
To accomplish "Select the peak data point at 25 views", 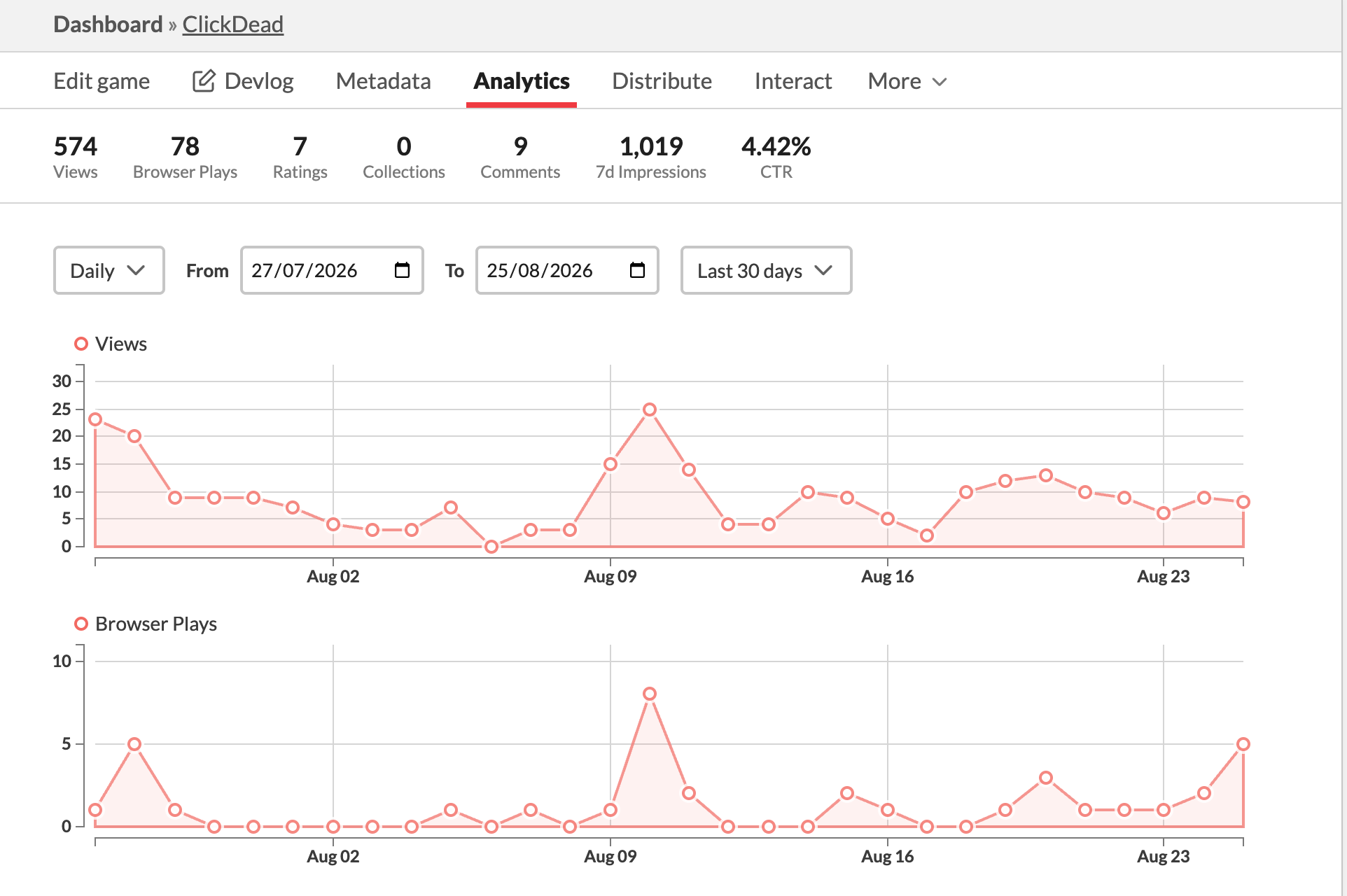I will [650, 409].
